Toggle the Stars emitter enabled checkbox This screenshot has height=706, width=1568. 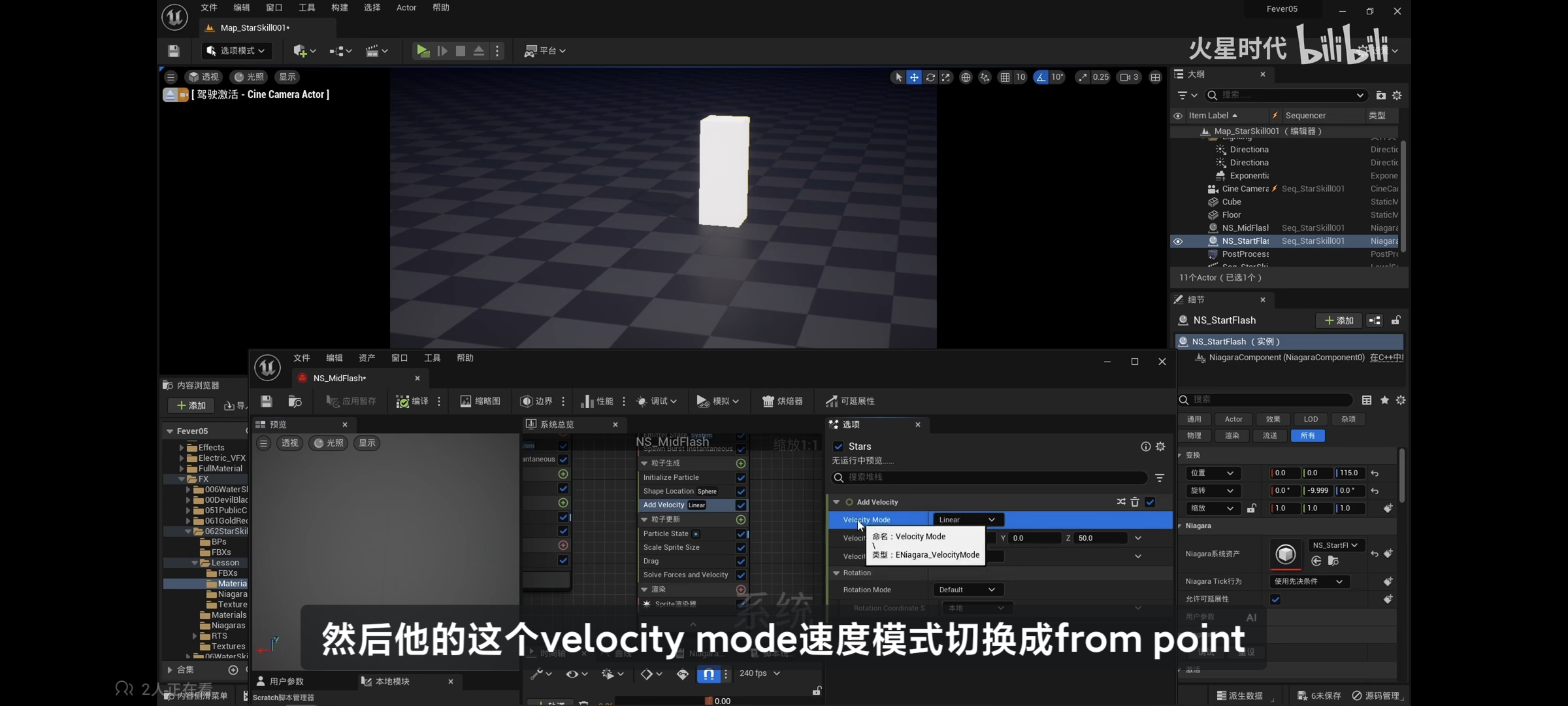(838, 446)
